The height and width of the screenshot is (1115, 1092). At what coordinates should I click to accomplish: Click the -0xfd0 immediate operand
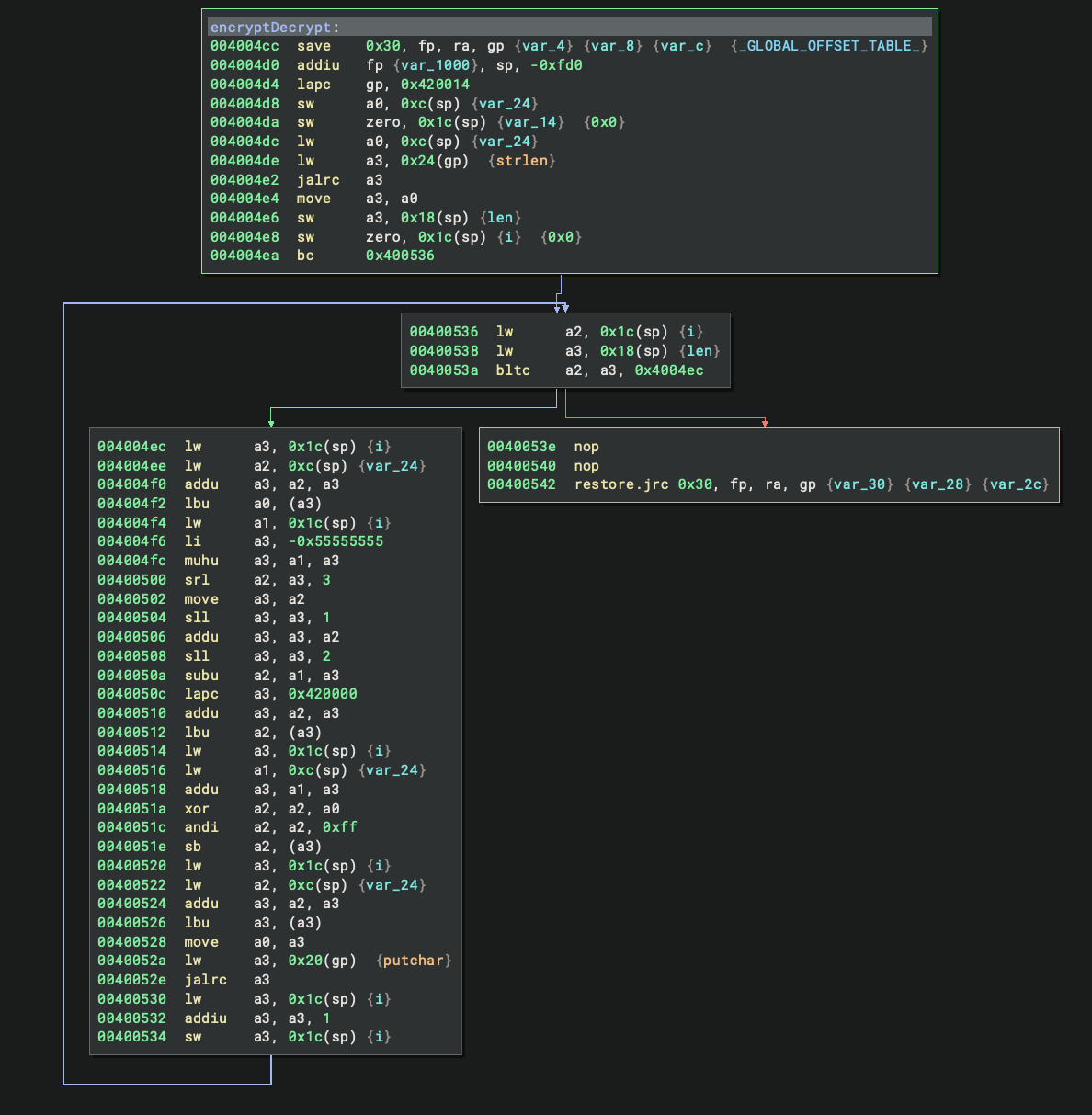click(x=556, y=65)
